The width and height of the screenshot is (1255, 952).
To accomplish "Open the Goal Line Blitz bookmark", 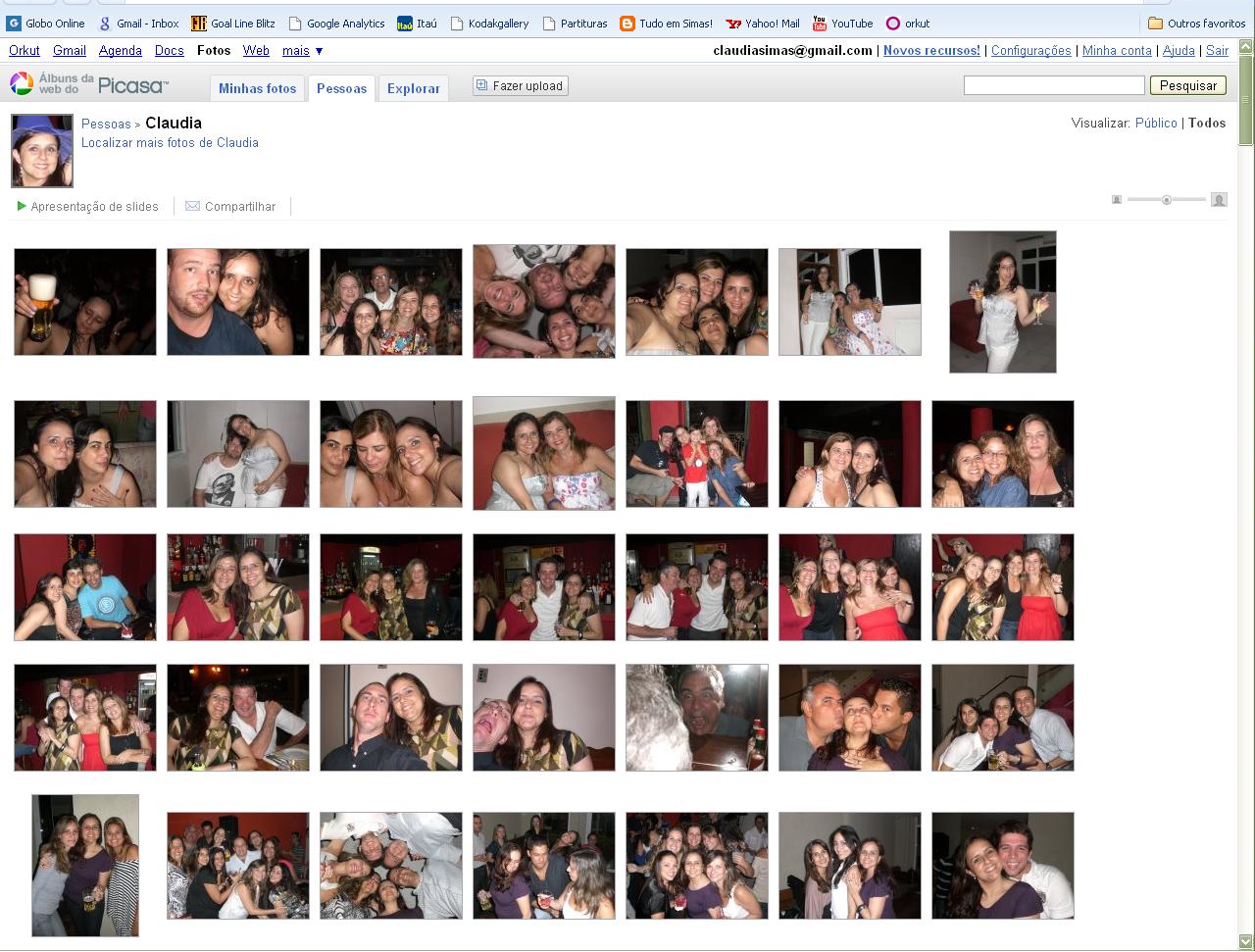I will [x=233, y=24].
